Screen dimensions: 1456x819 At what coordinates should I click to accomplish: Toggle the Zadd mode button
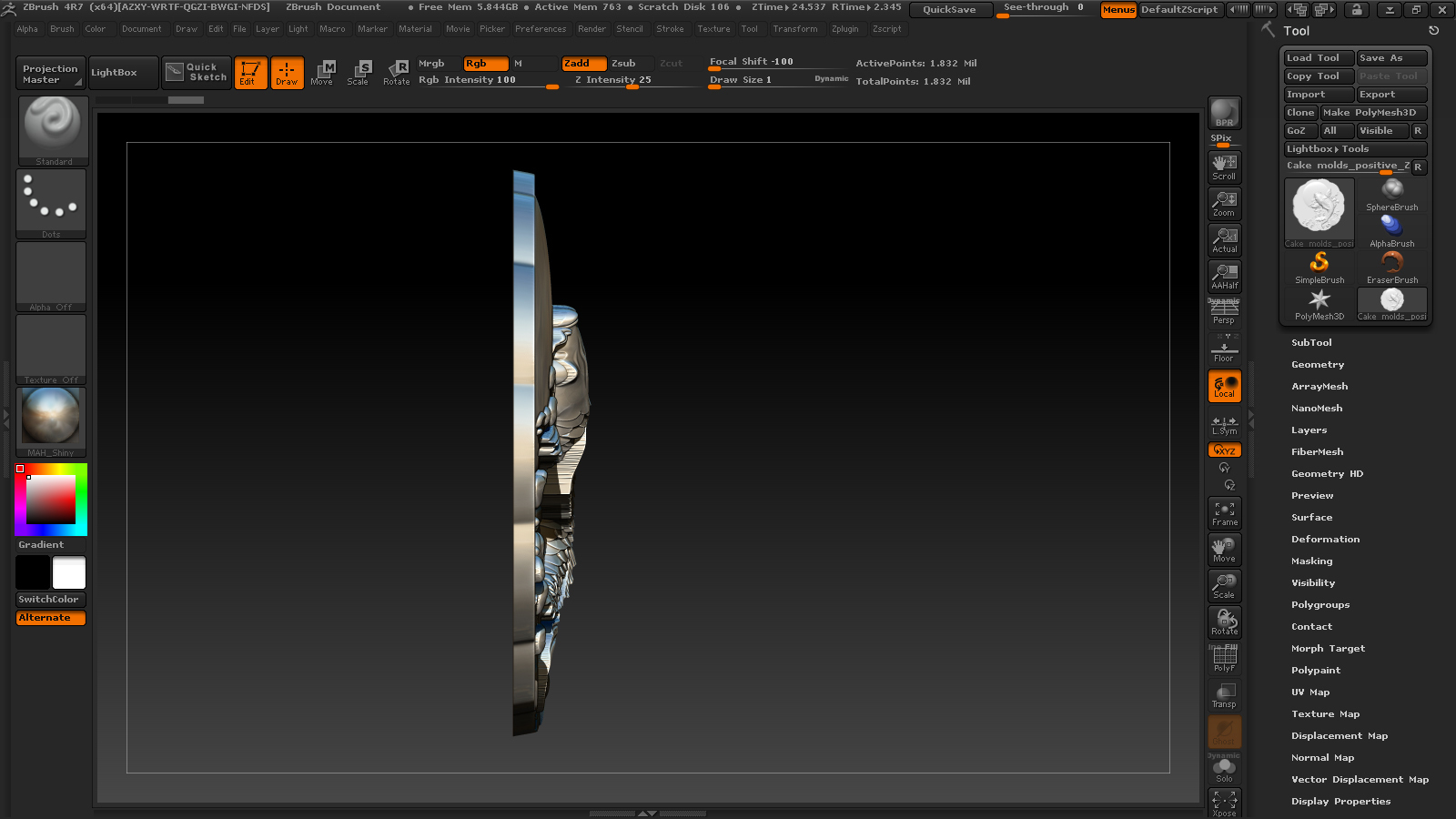click(583, 64)
